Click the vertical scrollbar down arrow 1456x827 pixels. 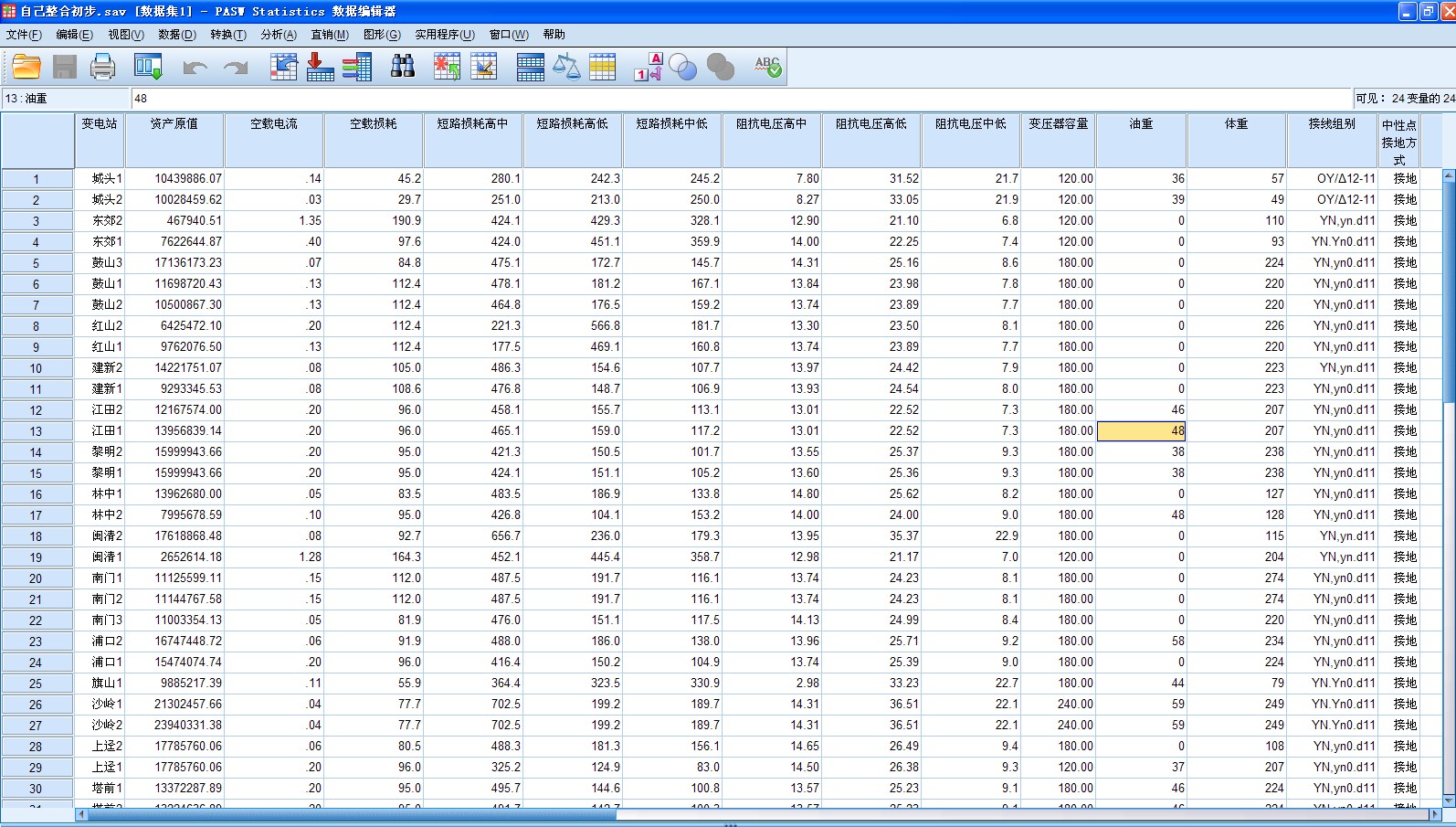tap(1448, 800)
